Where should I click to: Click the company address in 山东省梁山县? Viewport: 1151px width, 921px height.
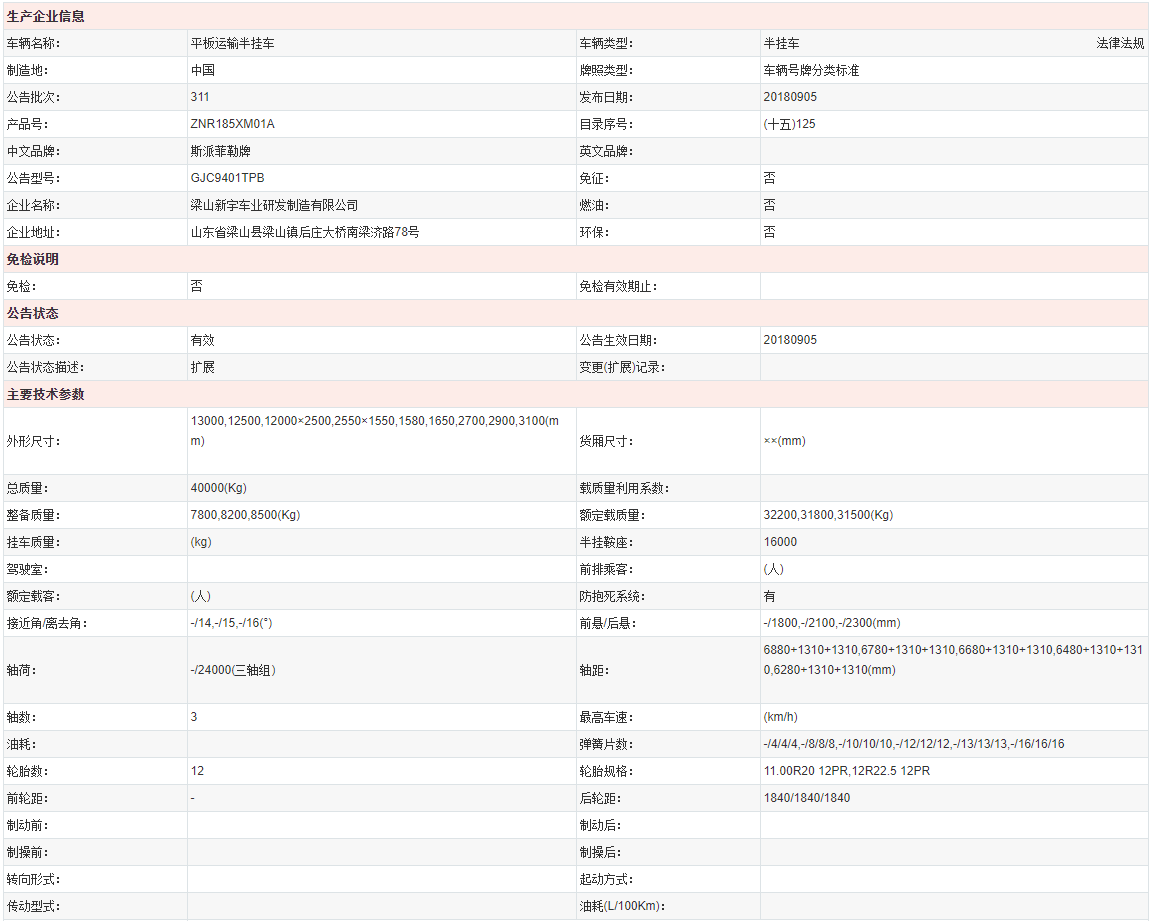pos(305,232)
